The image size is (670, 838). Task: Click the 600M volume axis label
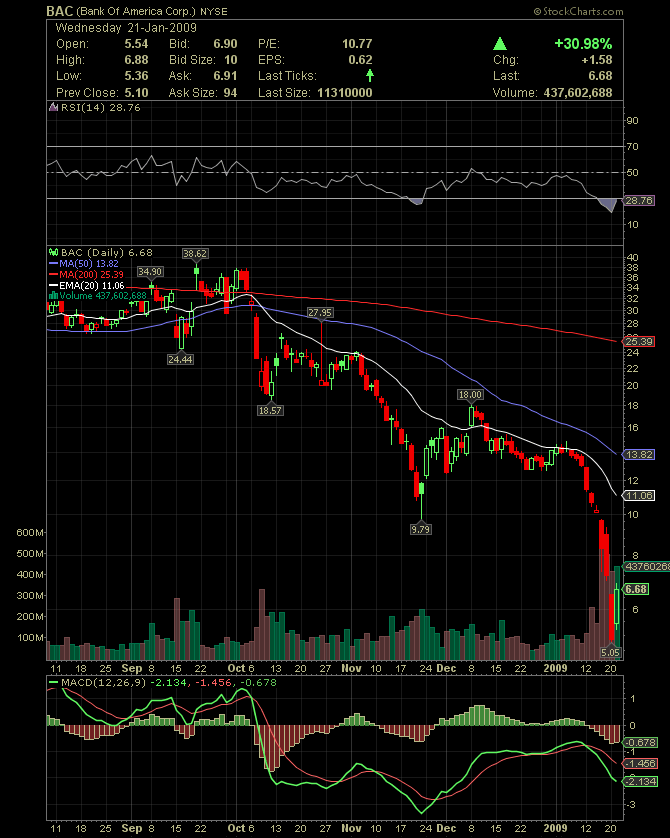pos(30,532)
